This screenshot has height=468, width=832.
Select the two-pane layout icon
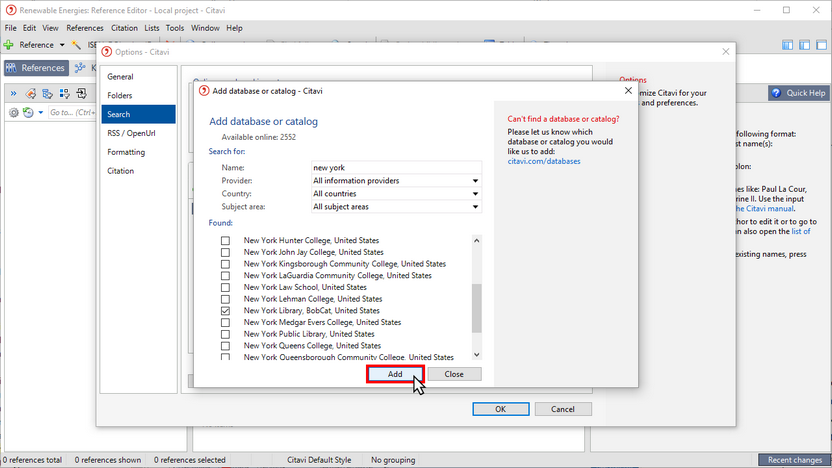[804, 45]
